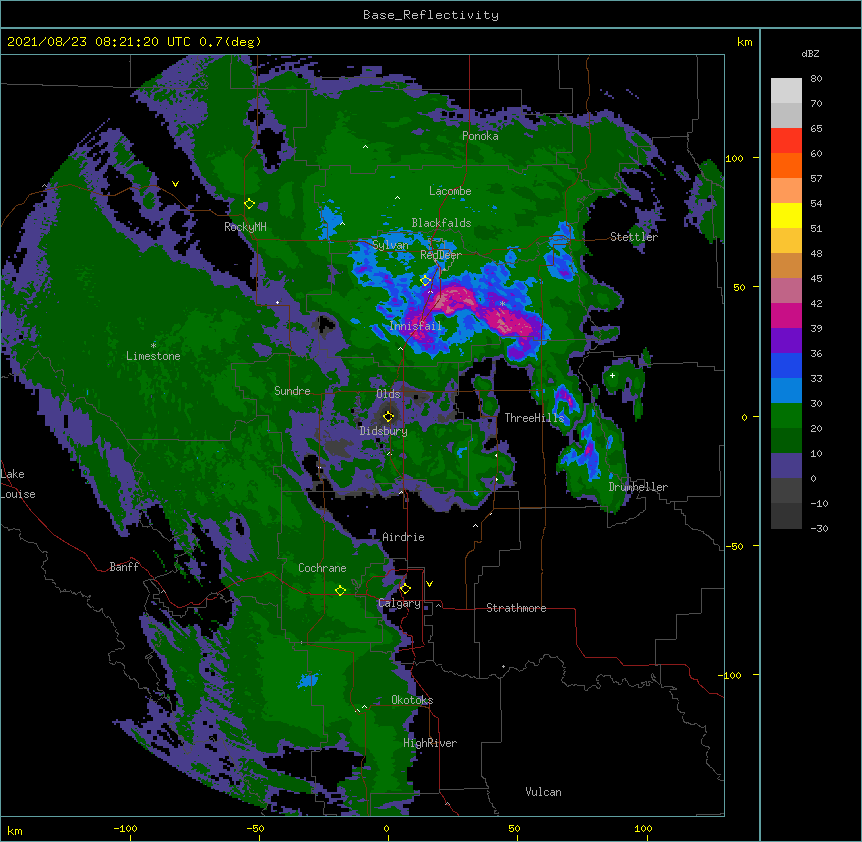This screenshot has height=842, width=862.
Task: Click the yellow V marker east of Calgary
Action: coord(429,584)
